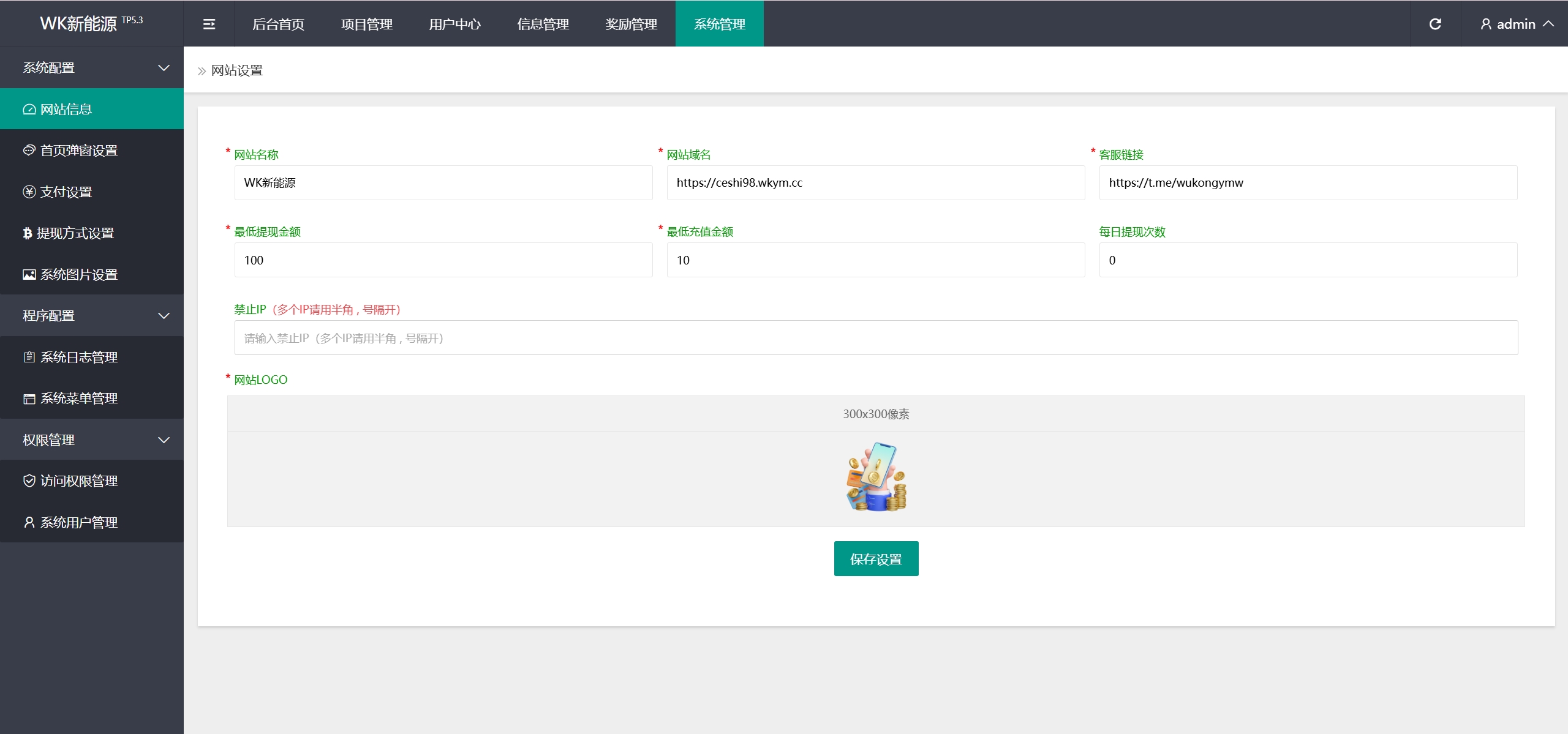Open 系统菜单管理 menu icon item
The width and height of the screenshot is (1568, 734).
point(78,399)
